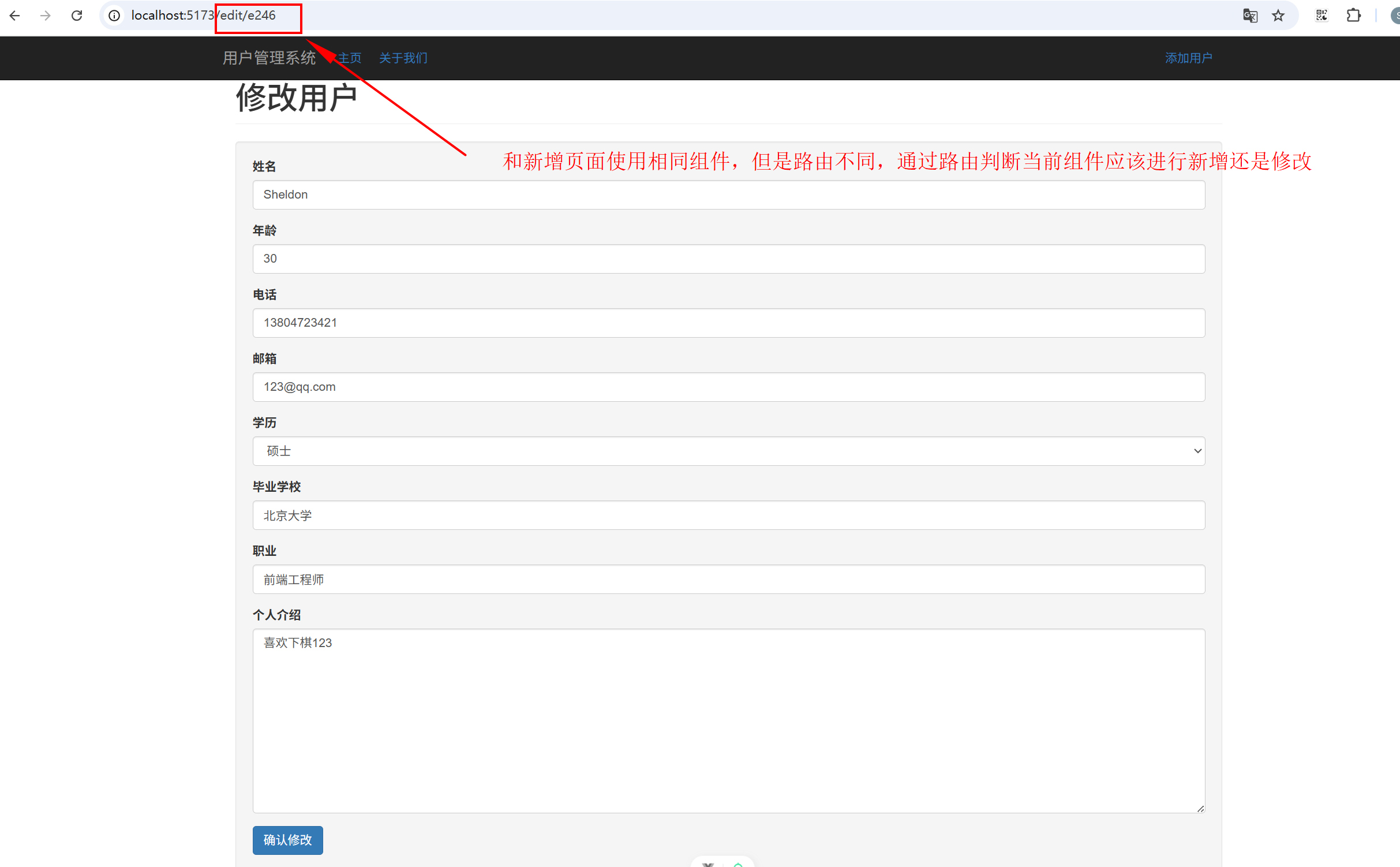Open 关于我们 nav item
The height and width of the screenshot is (867, 1400).
403,58
